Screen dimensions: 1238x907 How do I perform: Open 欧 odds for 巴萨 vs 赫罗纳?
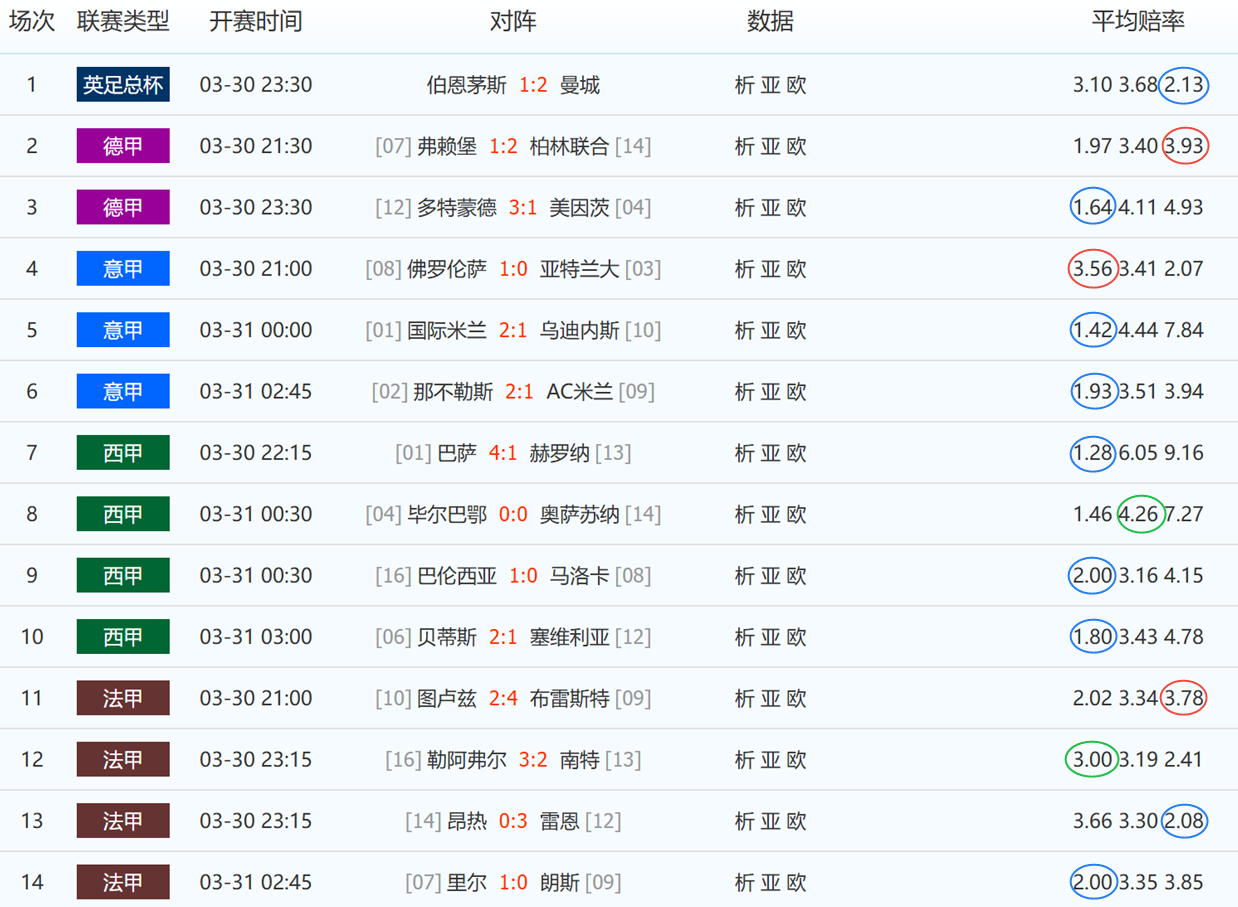[796, 453]
